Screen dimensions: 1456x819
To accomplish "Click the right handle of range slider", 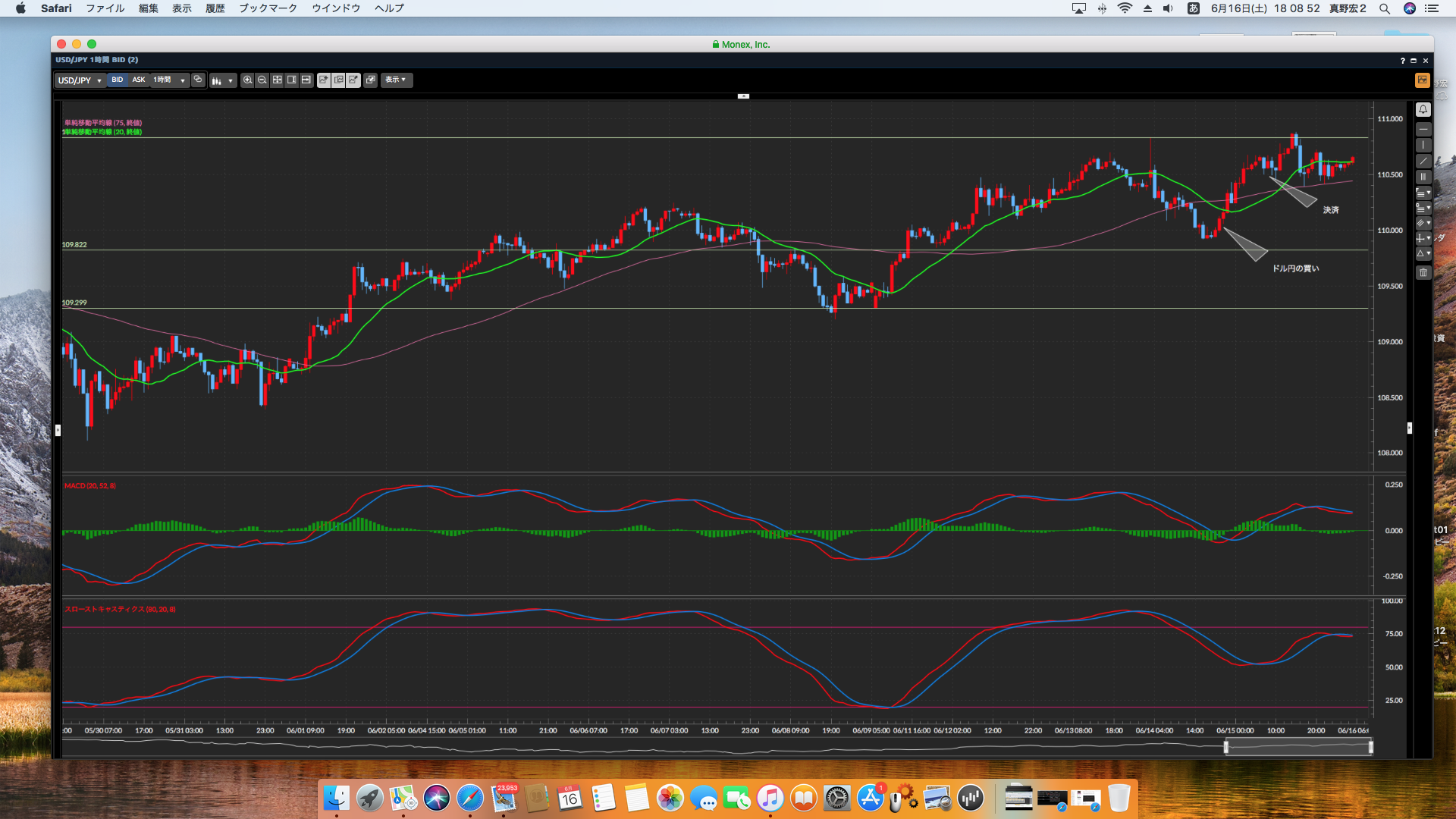I will [x=1370, y=748].
